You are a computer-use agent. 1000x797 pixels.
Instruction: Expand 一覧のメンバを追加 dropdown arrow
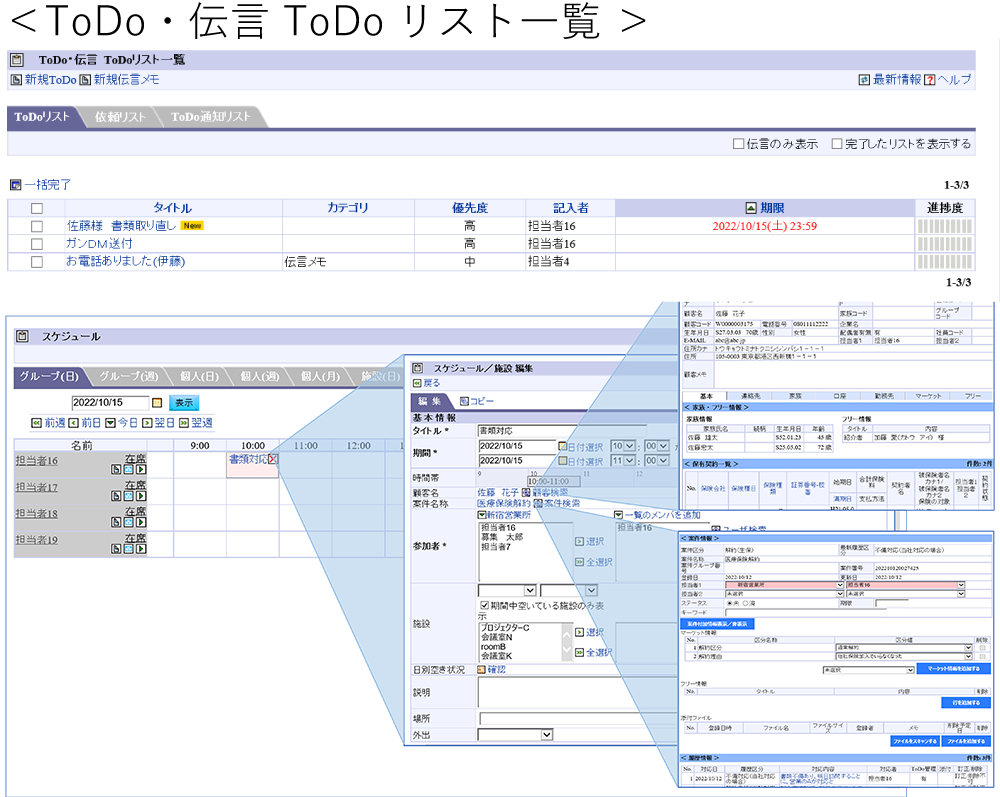(x=618, y=515)
